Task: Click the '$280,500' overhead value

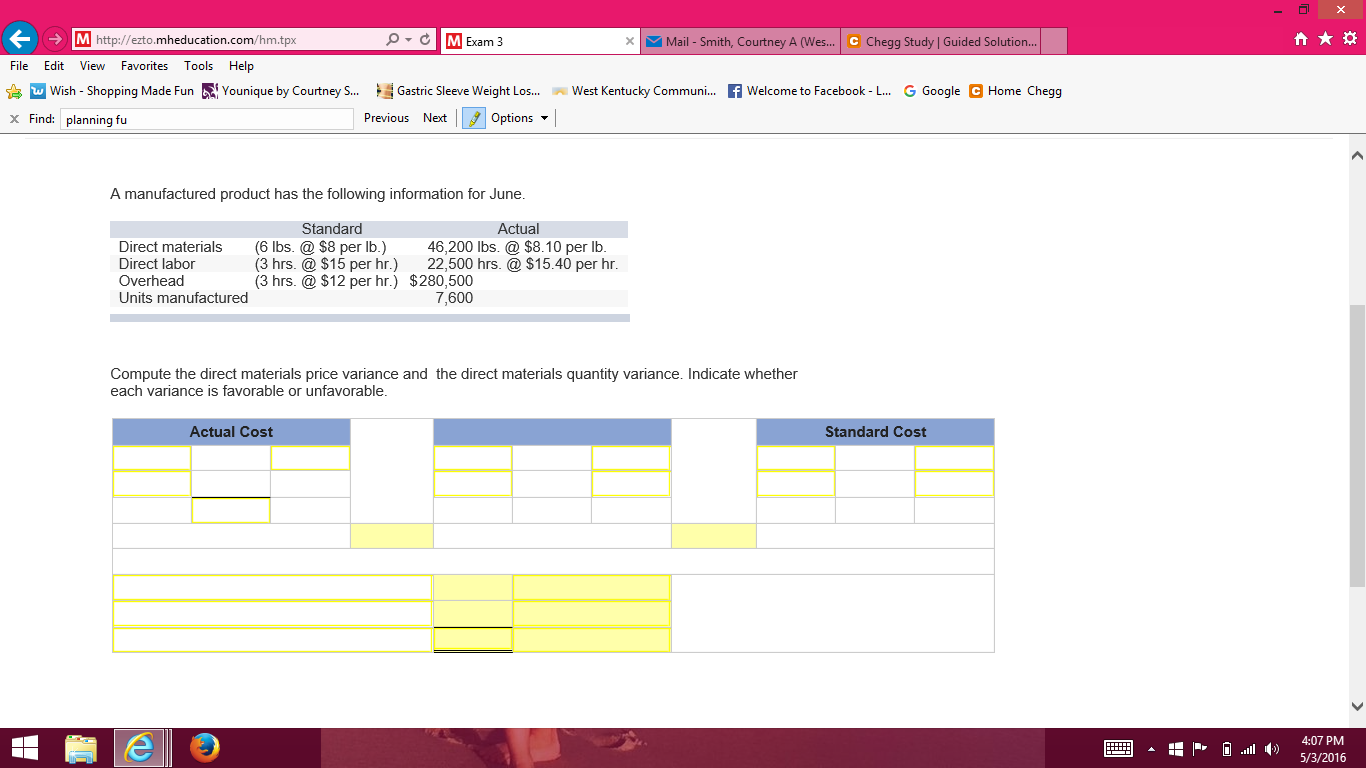Action: pyautogui.click(x=441, y=281)
